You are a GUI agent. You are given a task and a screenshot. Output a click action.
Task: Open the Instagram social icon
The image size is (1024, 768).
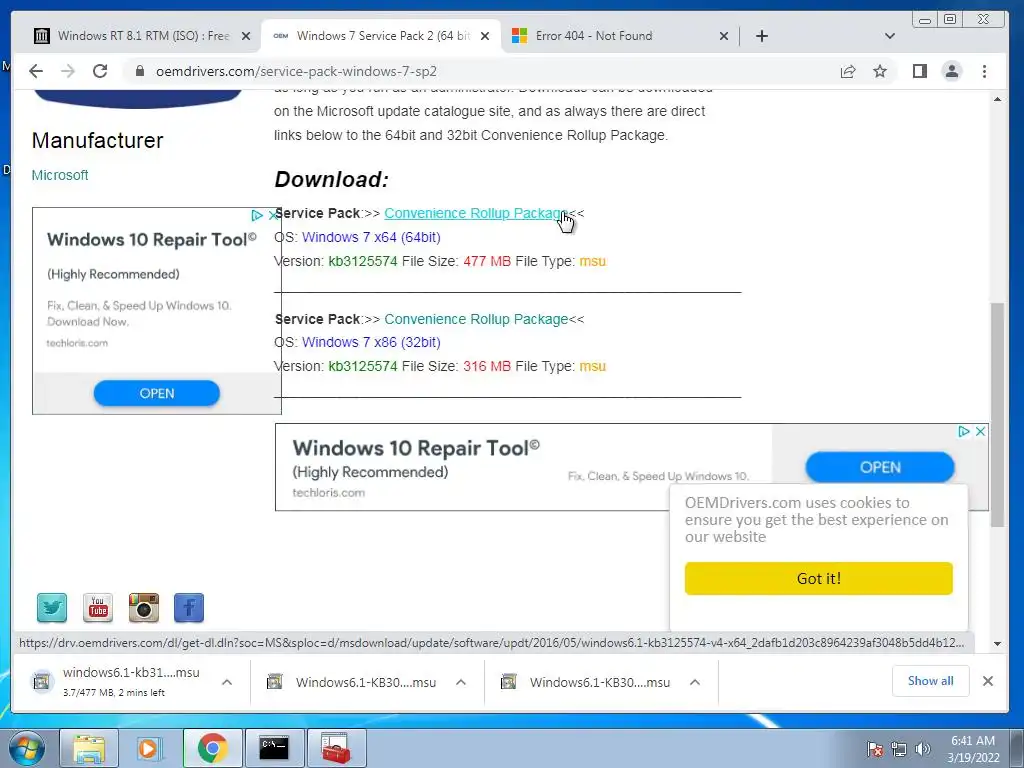[x=144, y=607]
